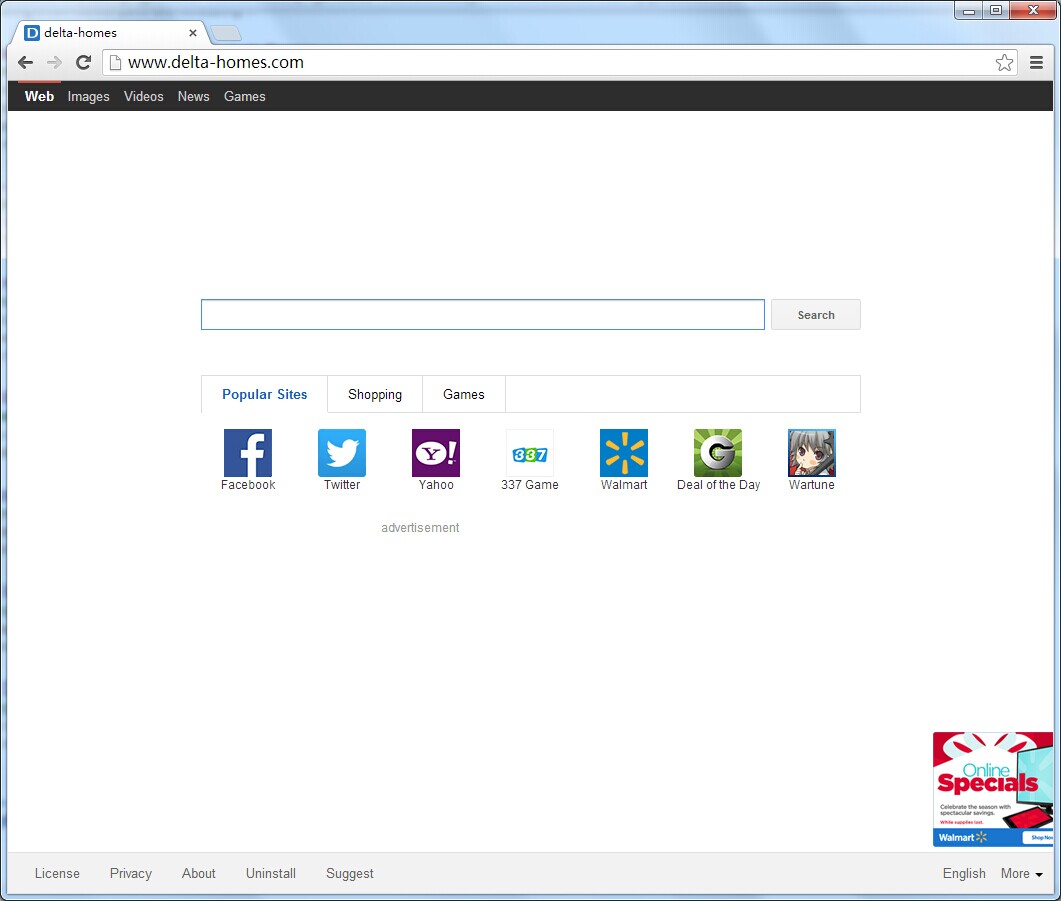Open the Uninstall footer link
Image resolution: width=1061 pixels, height=901 pixels.
click(271, 873)
